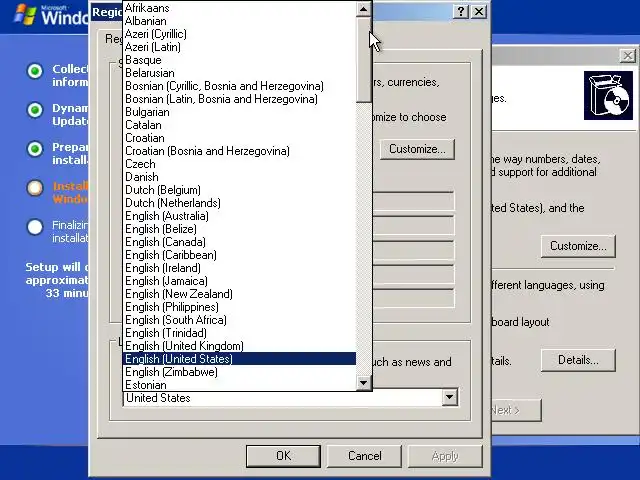This screenshot has height=480, width=640.
Task: Choose Azeri (Latin) from the list
Action: tap(239, 47)
